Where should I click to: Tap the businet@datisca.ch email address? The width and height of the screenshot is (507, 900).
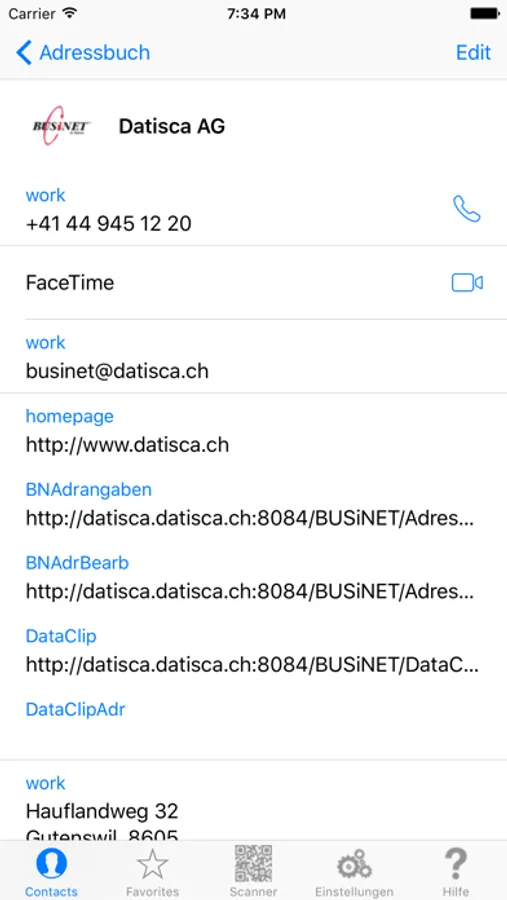pyautogui.click(x=117, y=371)
